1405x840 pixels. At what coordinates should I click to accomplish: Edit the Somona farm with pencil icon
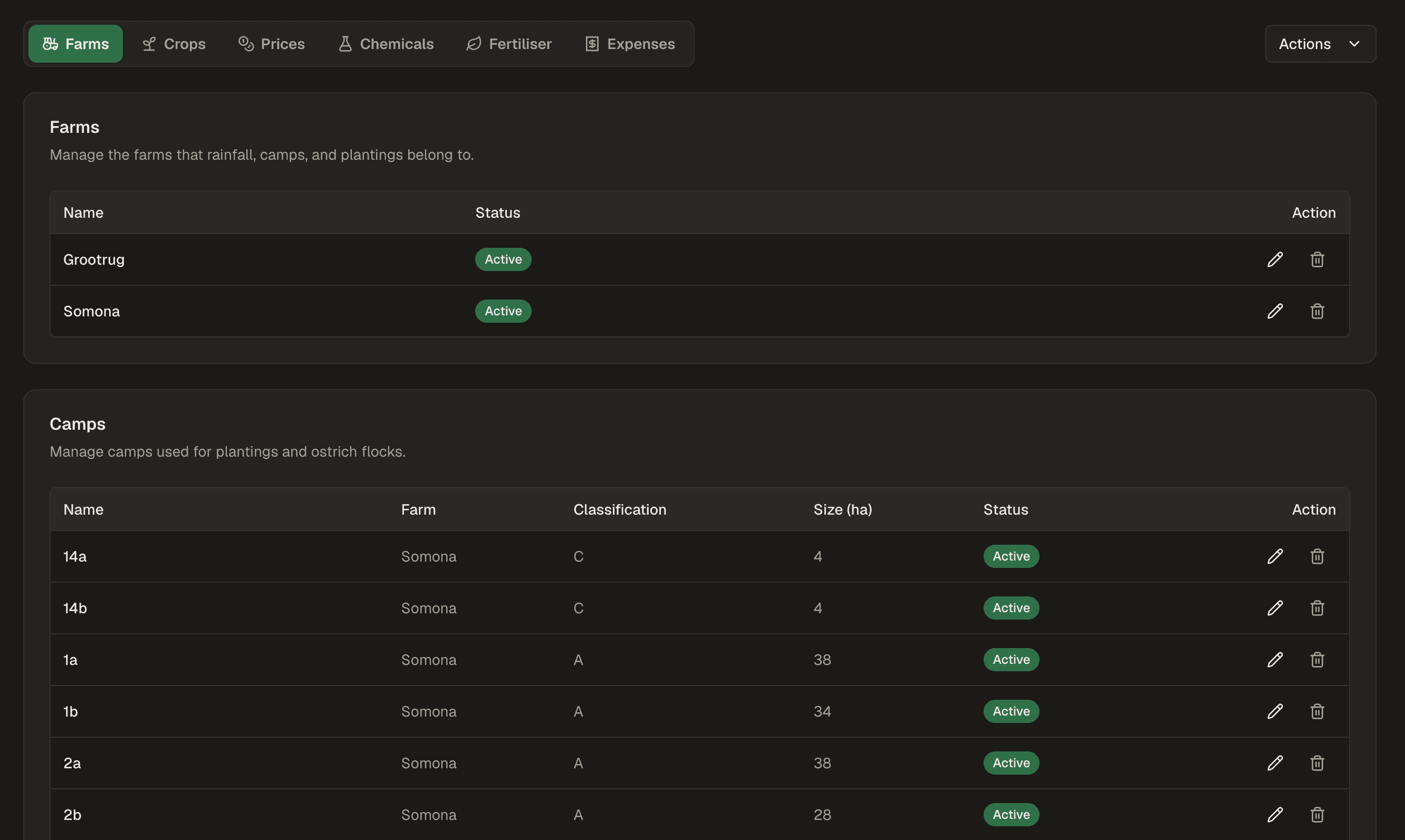1275,311
